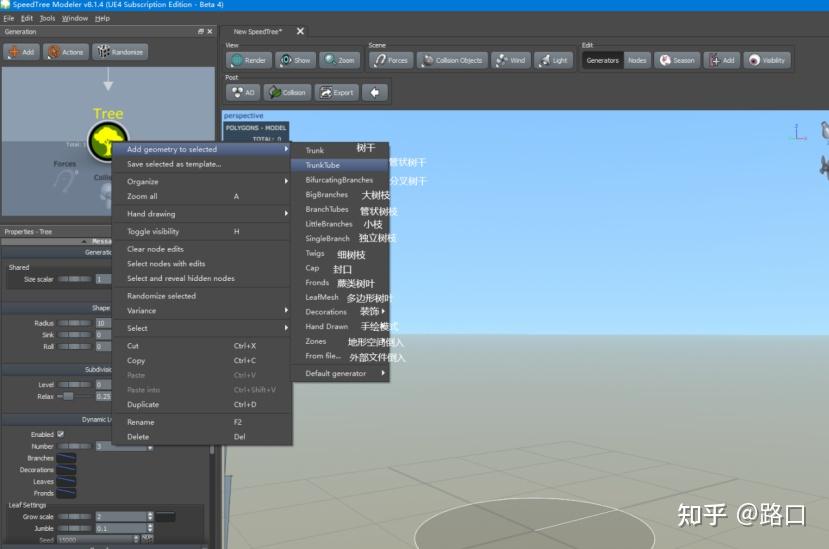Click the Season edit button
The height and width of the screenshot is (549, 829).
[x=677, y=60]
